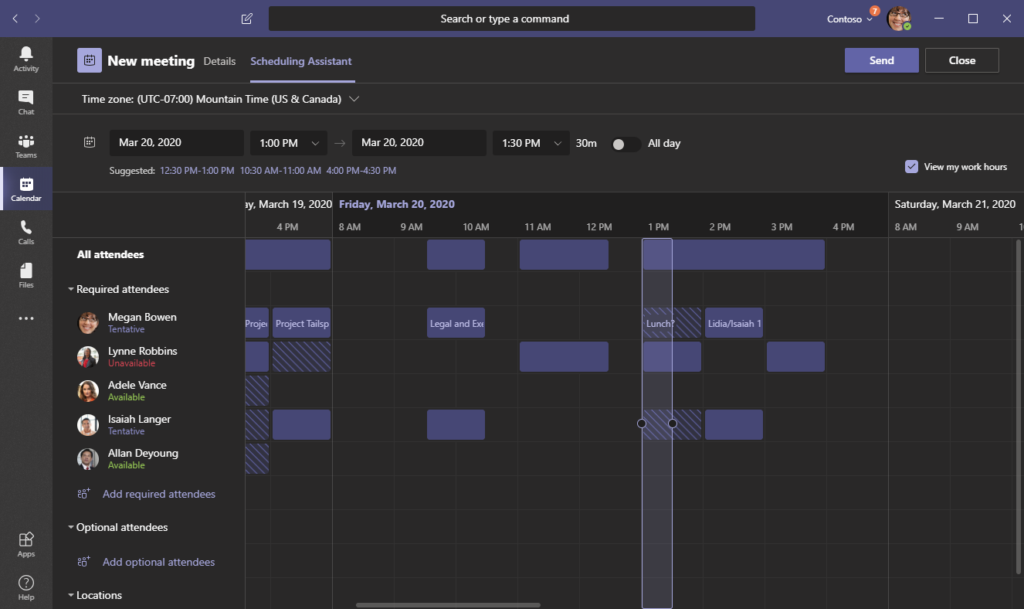Select the Scheduling Assistant tab
The width and height of the screenshot is (1024, 609).
301,61
